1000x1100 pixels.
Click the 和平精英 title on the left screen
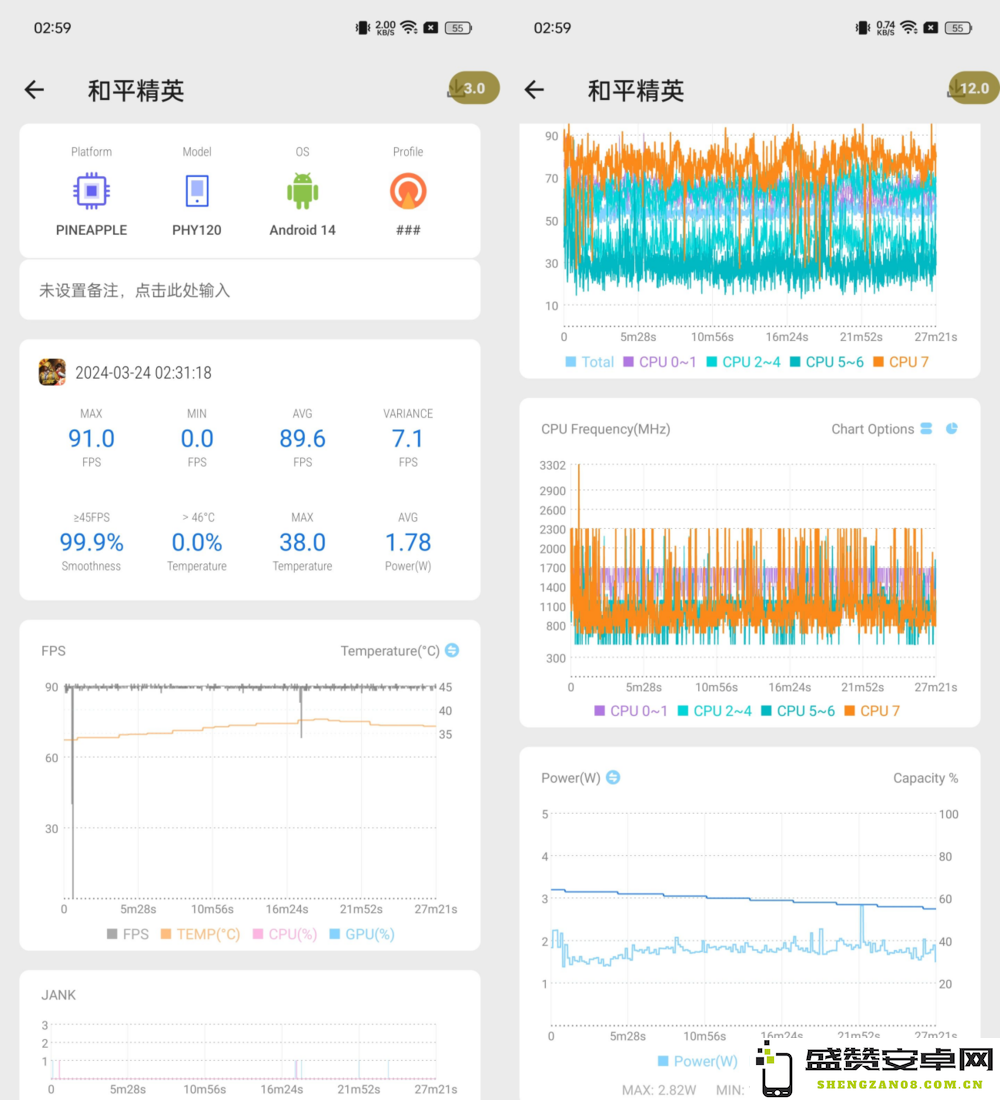[136, 90]
